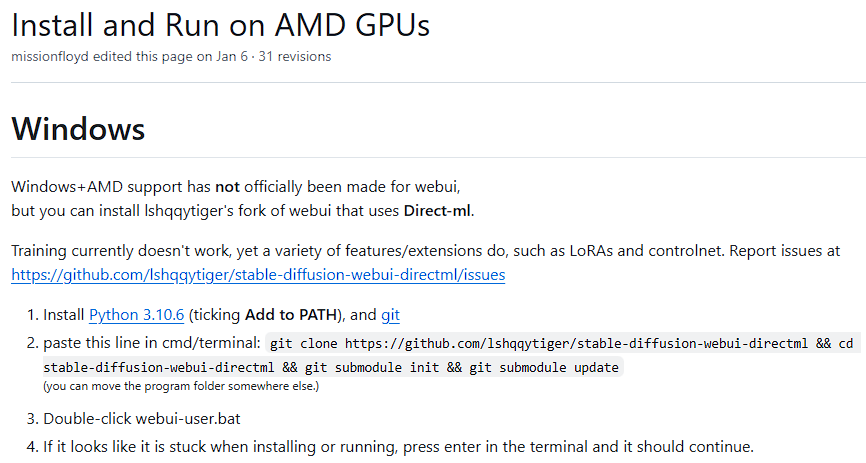Click the 'Windows+AMD support' paragraph line
Viewport: 866px width, 463px height.
point(110,186)
